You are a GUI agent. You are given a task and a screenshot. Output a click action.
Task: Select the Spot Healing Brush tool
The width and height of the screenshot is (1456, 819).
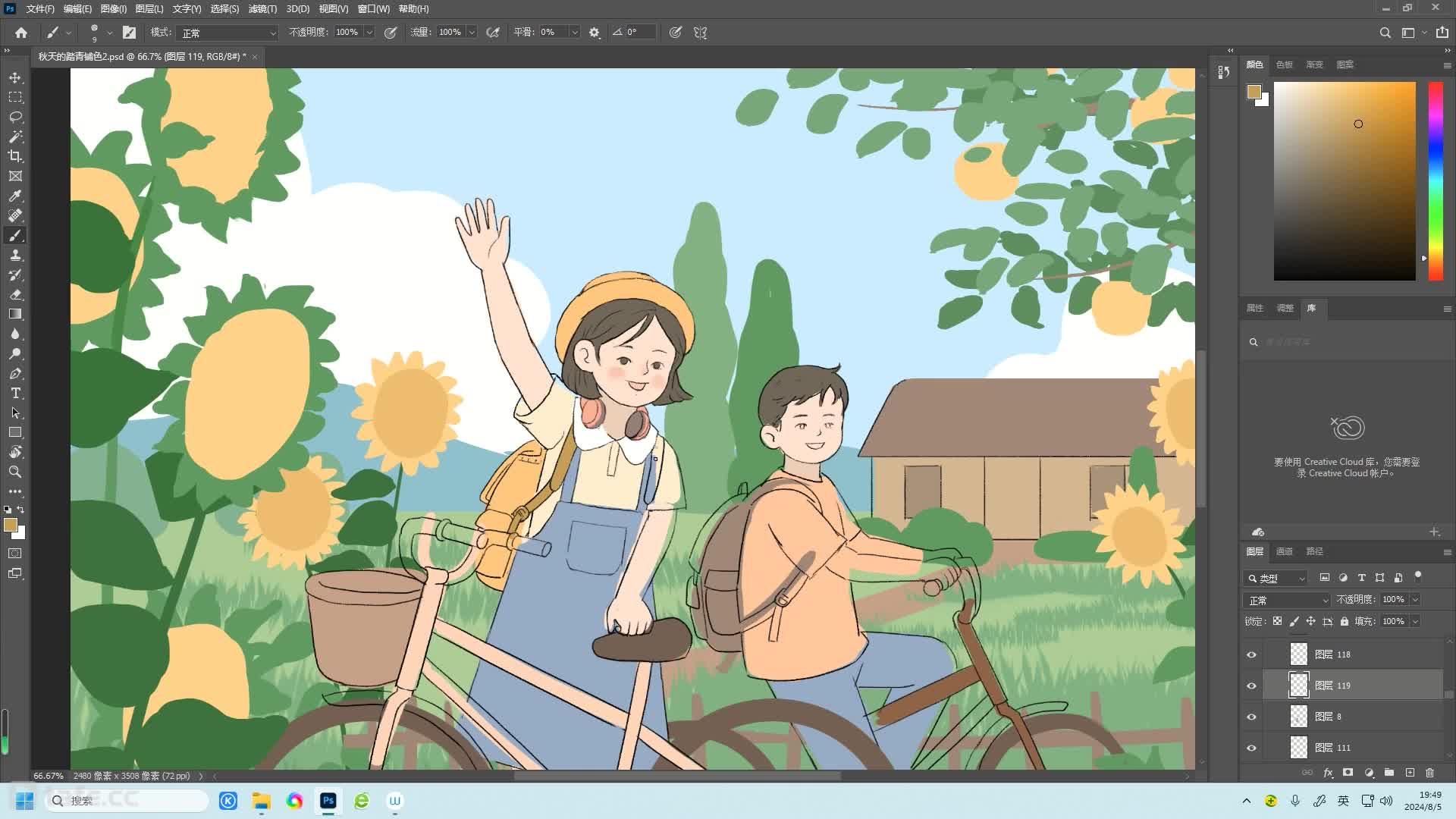15,215
